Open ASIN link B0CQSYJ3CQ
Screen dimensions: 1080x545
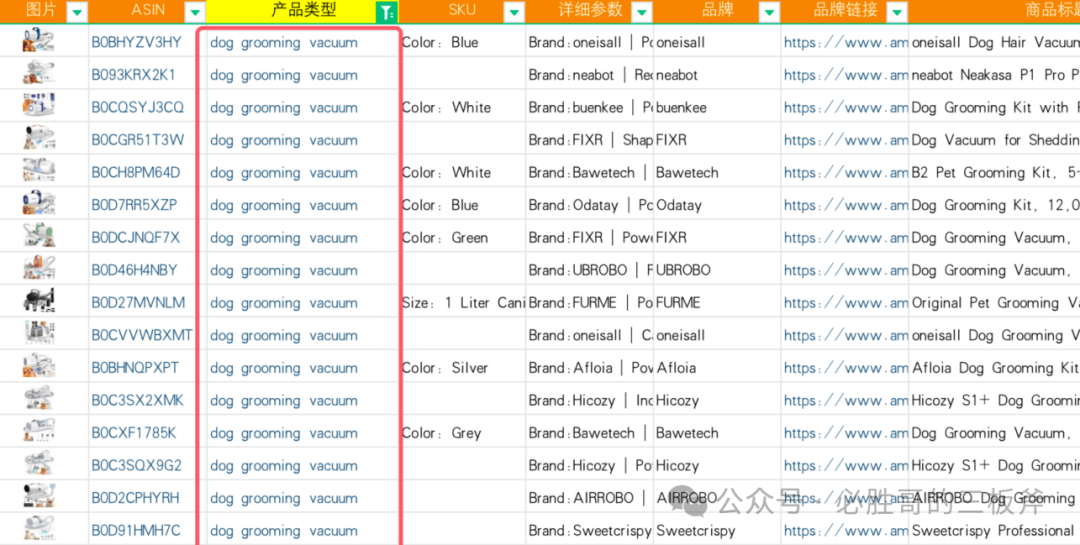point(137,107)
